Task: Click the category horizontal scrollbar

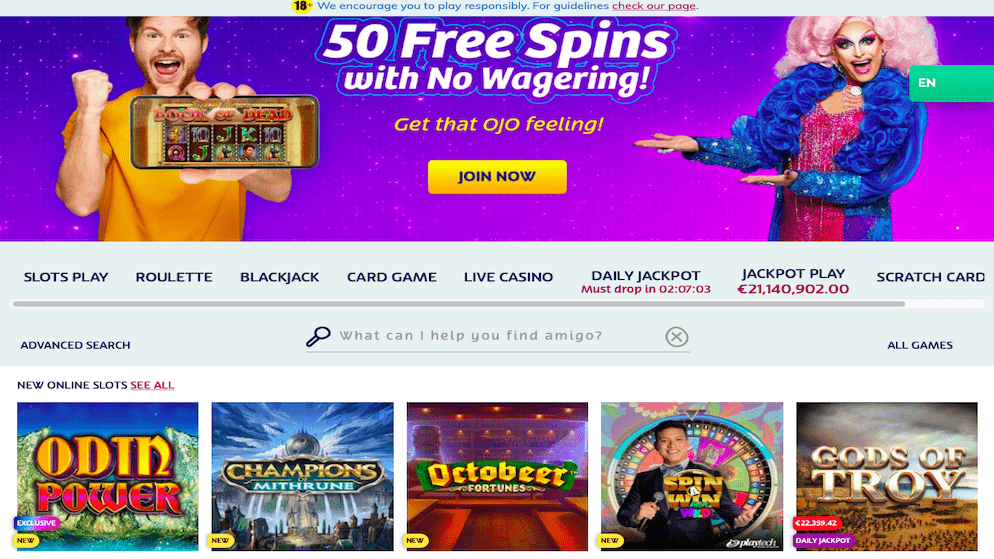Action: (458, 304)
